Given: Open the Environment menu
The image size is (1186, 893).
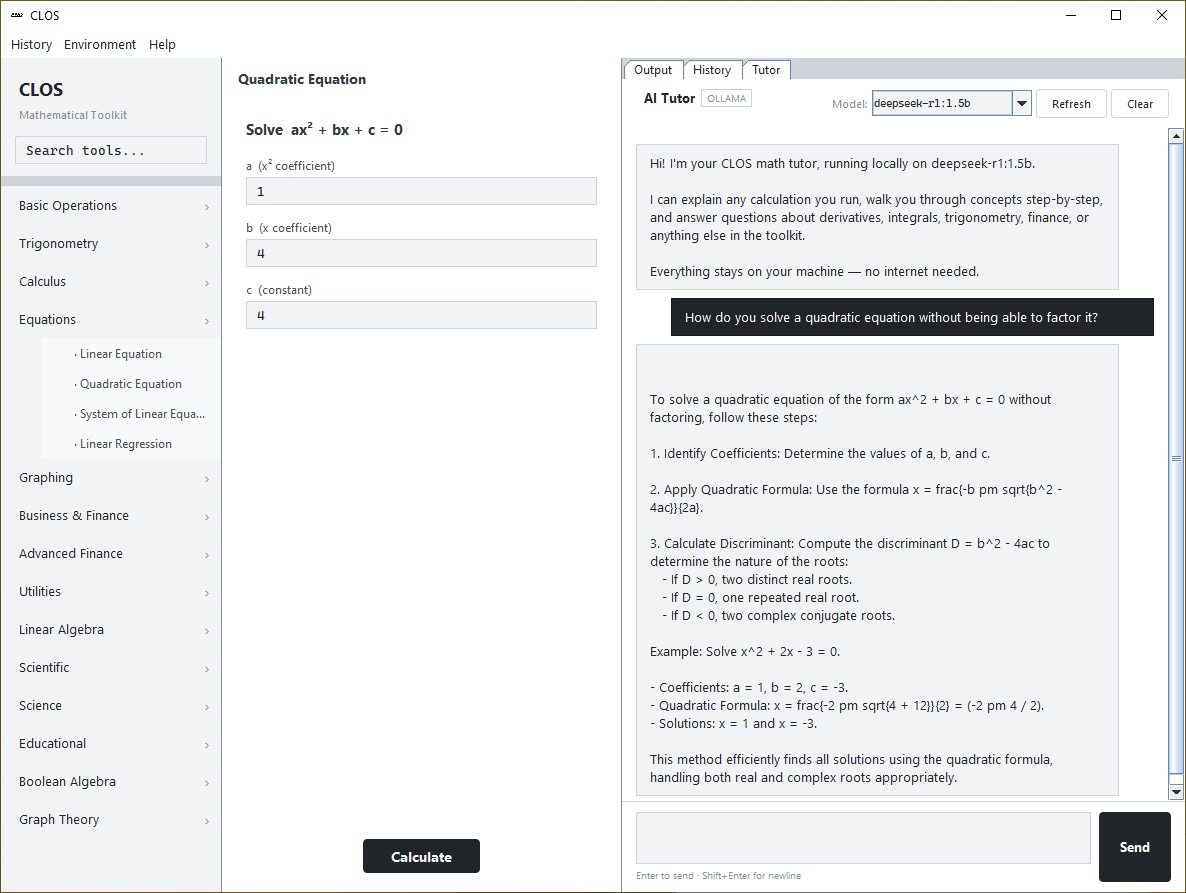Looking at the screenshot, I should point(100,45).
